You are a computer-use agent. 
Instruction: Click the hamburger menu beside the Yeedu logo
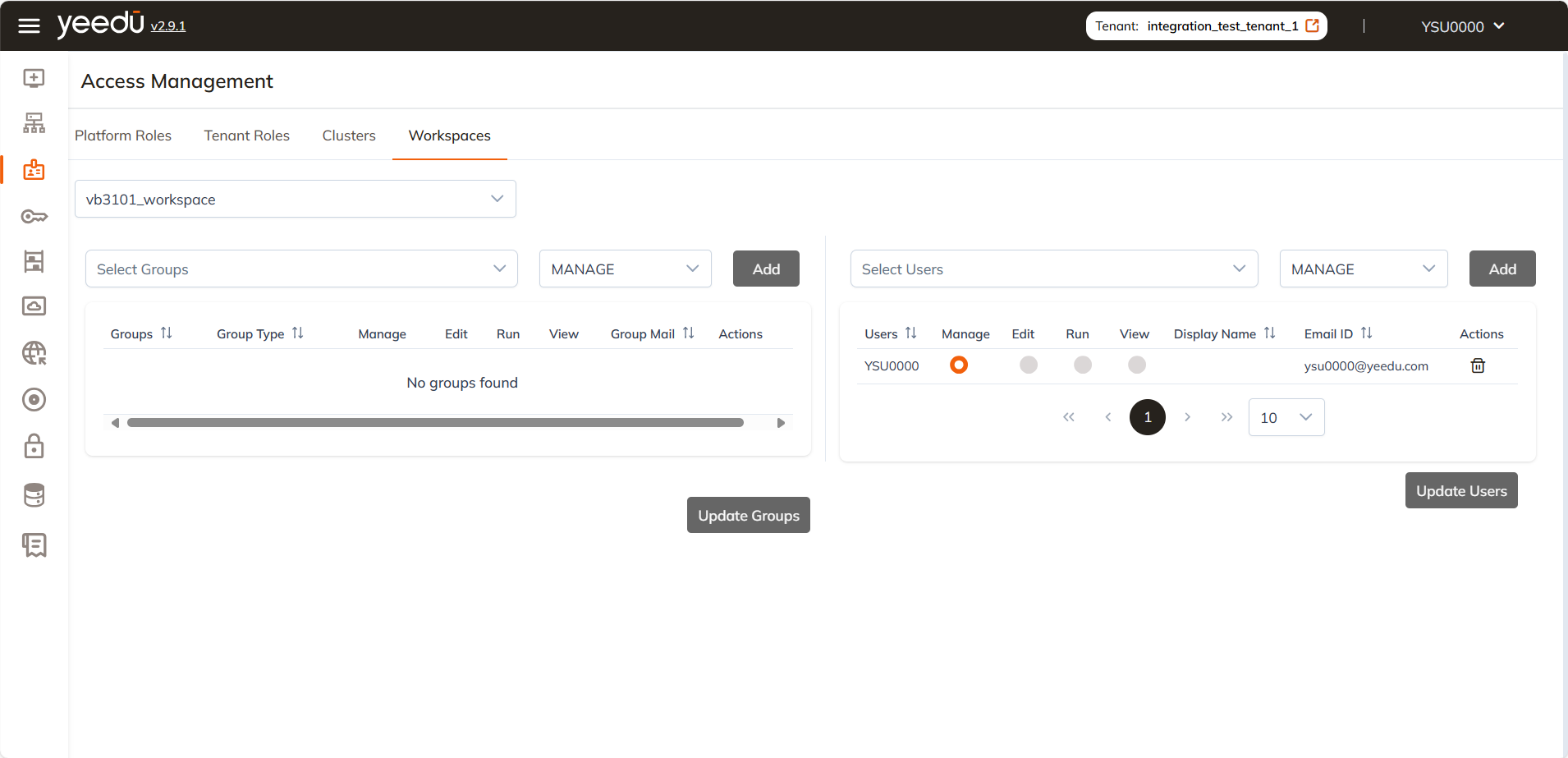click(29, 25)
